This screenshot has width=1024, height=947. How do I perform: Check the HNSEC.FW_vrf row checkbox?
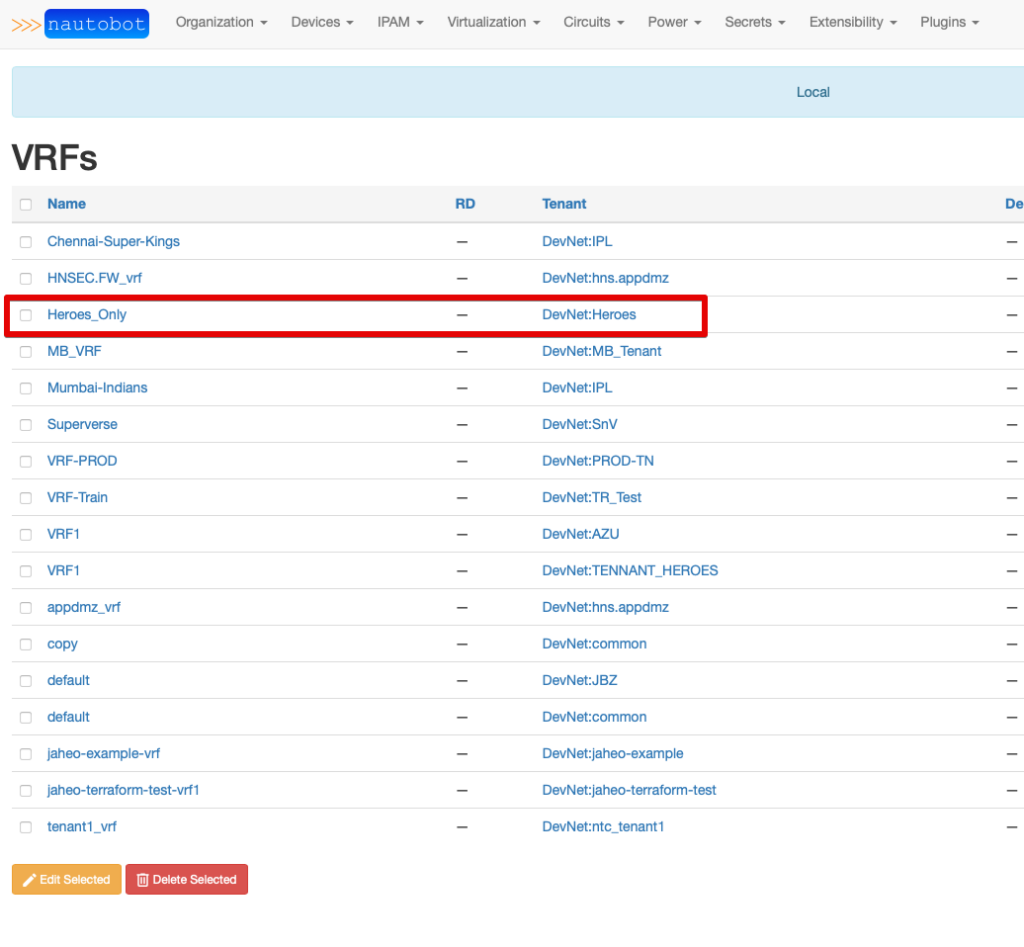click(25, 279)
